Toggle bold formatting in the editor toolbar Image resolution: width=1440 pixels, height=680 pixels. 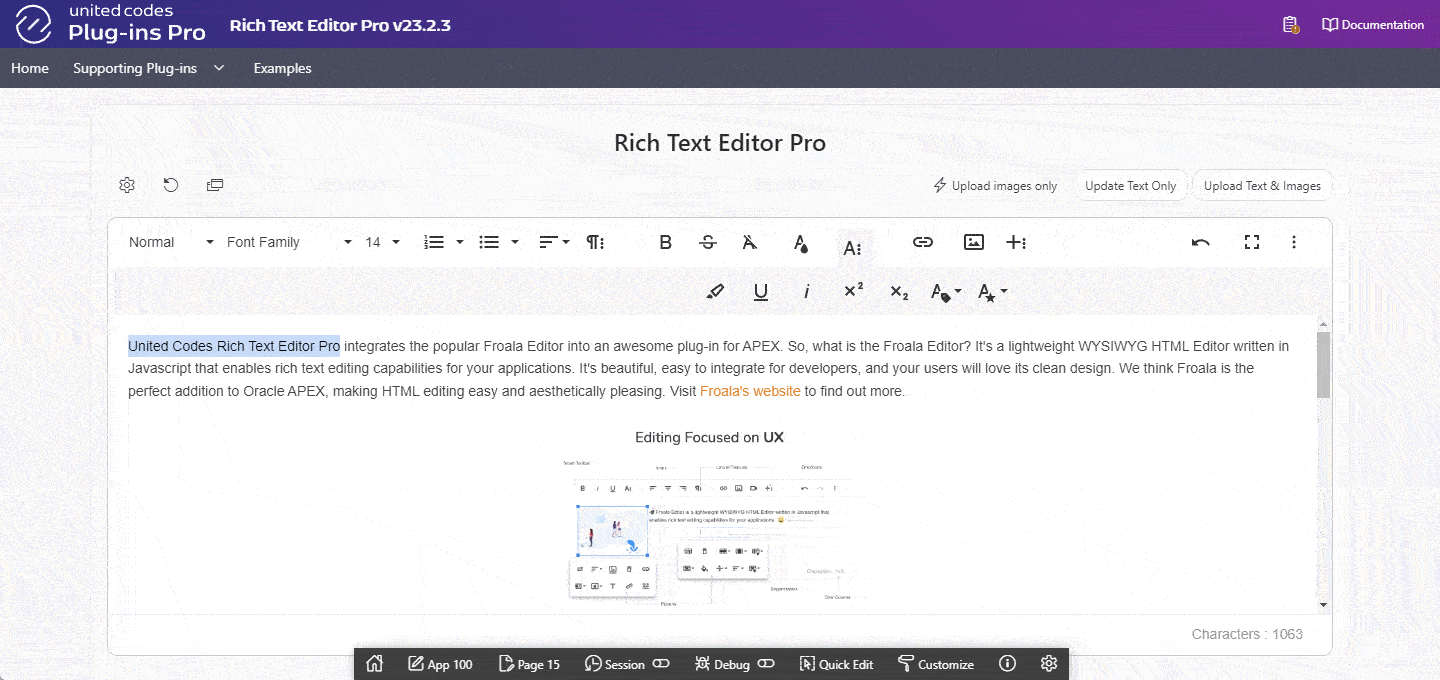click(665, 242)
